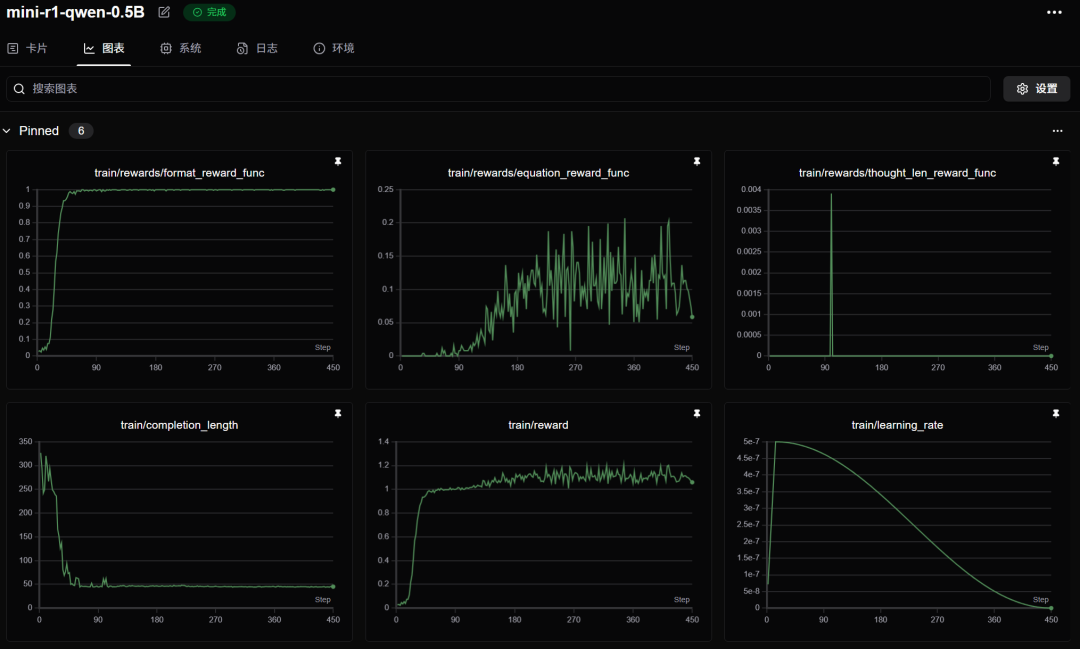Collapse the Pinned section chevron
This screenshot has width=1080, height=649.
pos(7,131)
